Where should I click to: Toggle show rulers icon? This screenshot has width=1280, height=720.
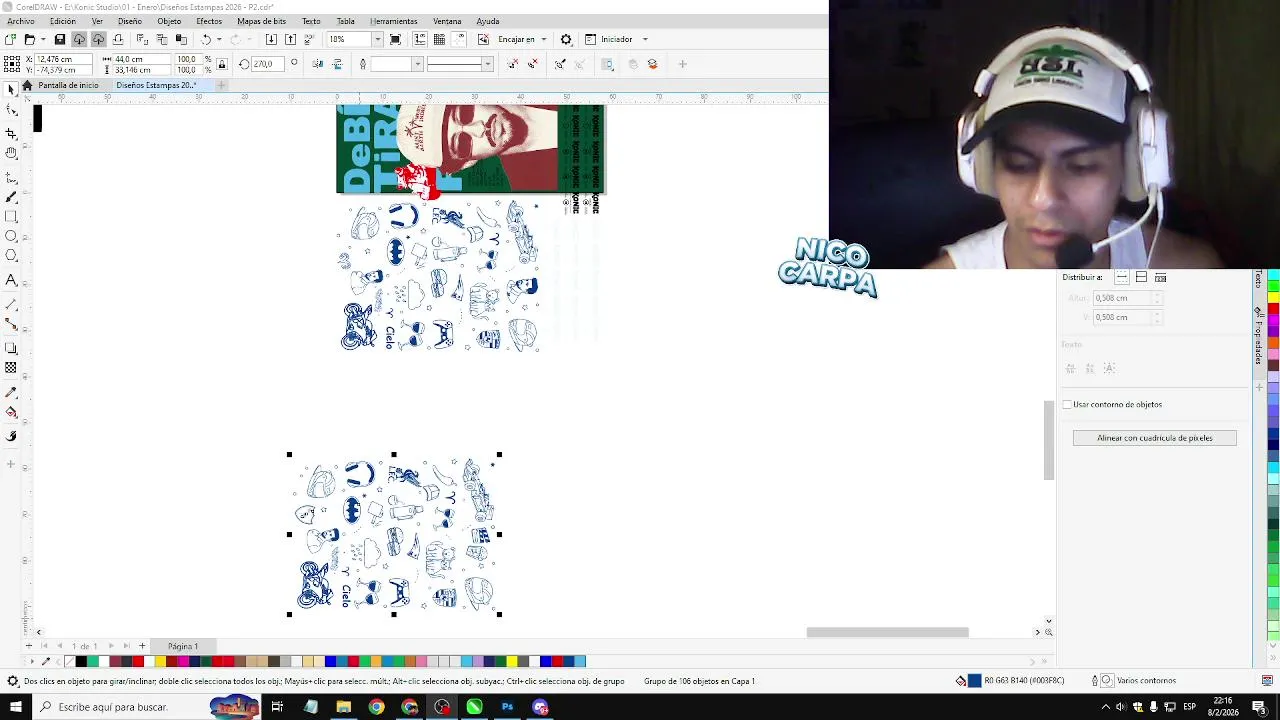pyautogui.click(x=419, y=39)
